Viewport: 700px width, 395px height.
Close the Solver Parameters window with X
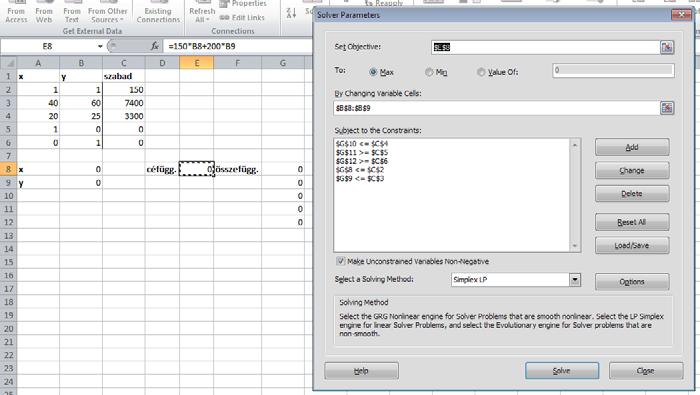pyautogui.click(x=682, y=15)
